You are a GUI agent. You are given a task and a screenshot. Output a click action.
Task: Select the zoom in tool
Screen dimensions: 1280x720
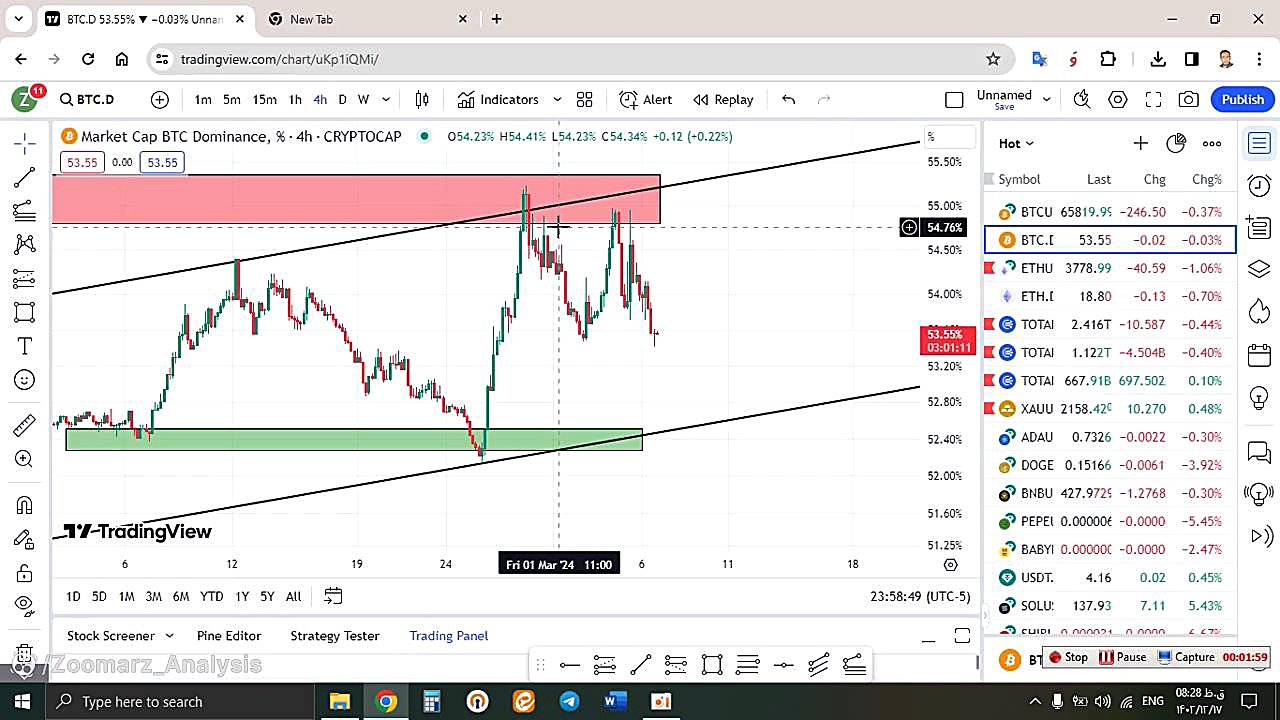coord(25,459)
